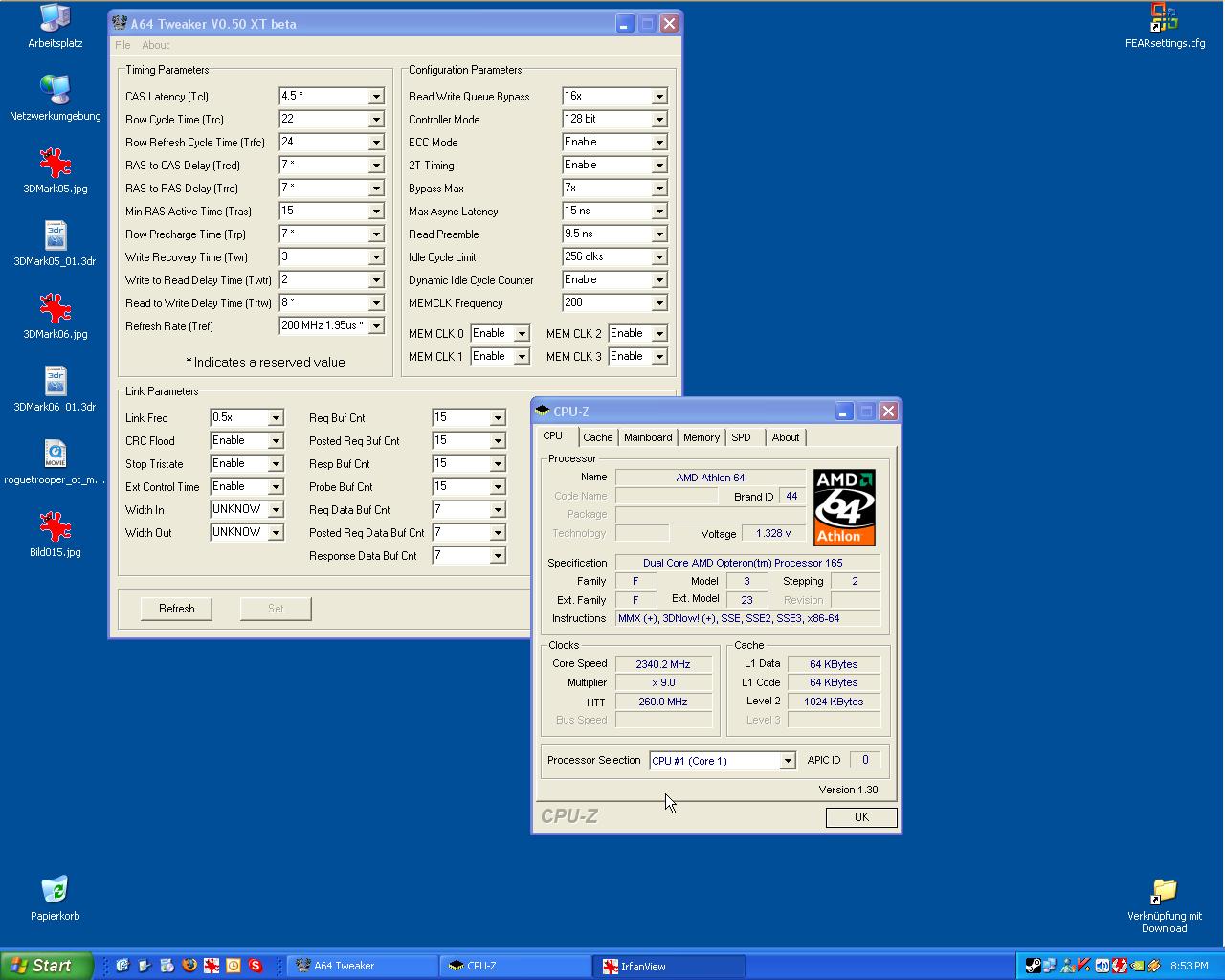Switch to IrfanView in the taskbar

click(x=667, y=966)
